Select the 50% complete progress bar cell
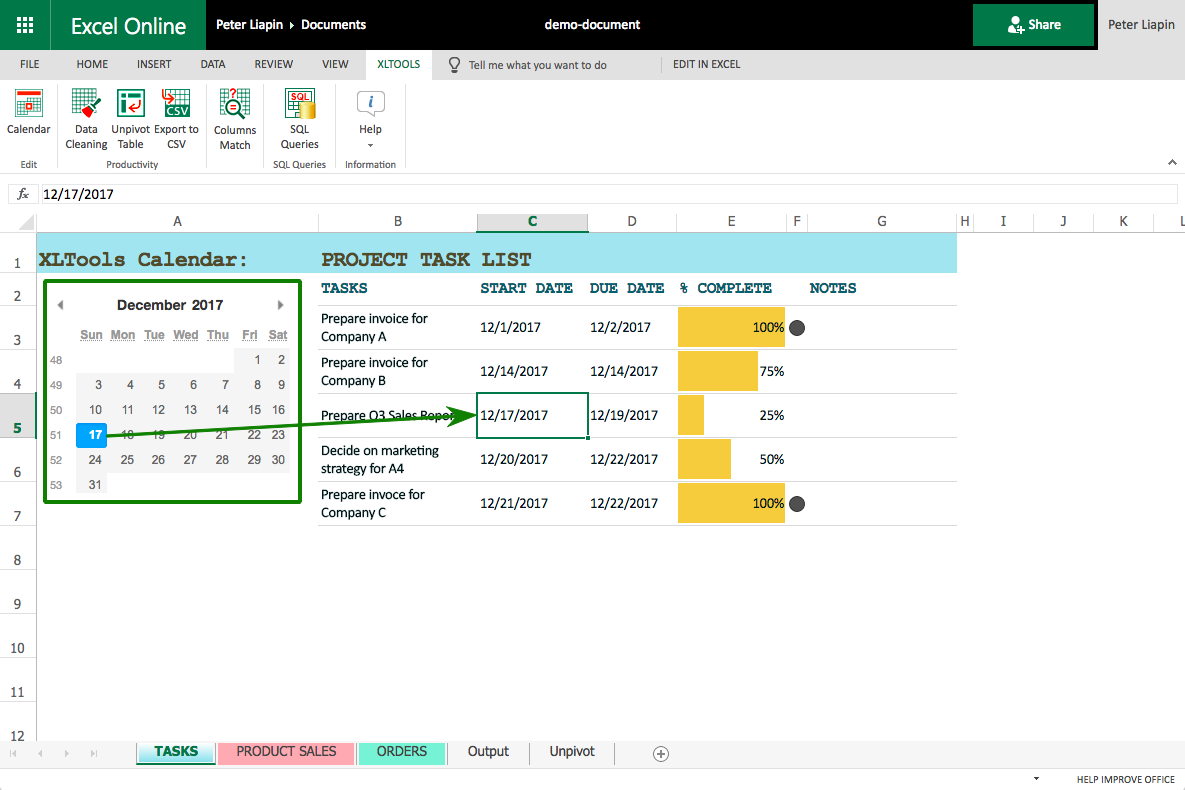This screenshot has width=1185, height=790. click(732, 459)
